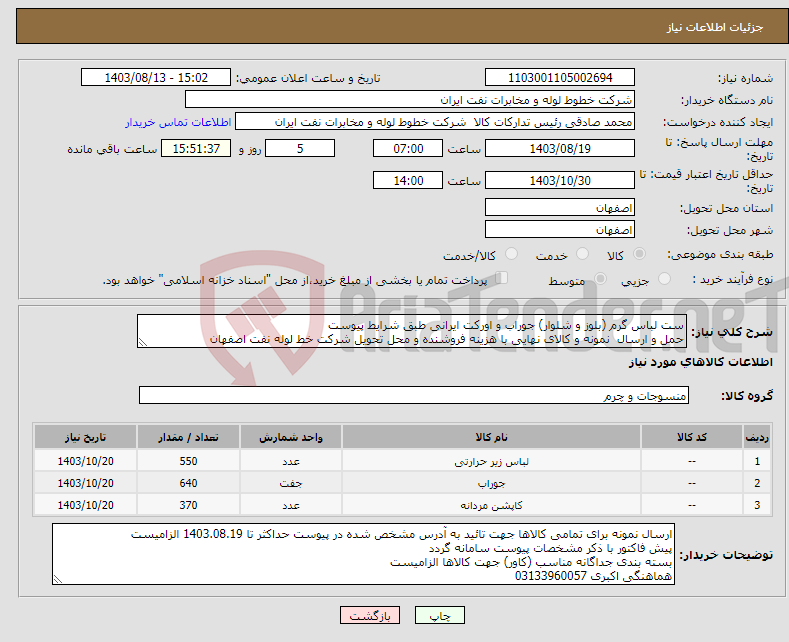Screen dimensions: 789x642
Task: Click the request creator field محمد صادقی
Action: pyautogui.click(x=435, y=121)
